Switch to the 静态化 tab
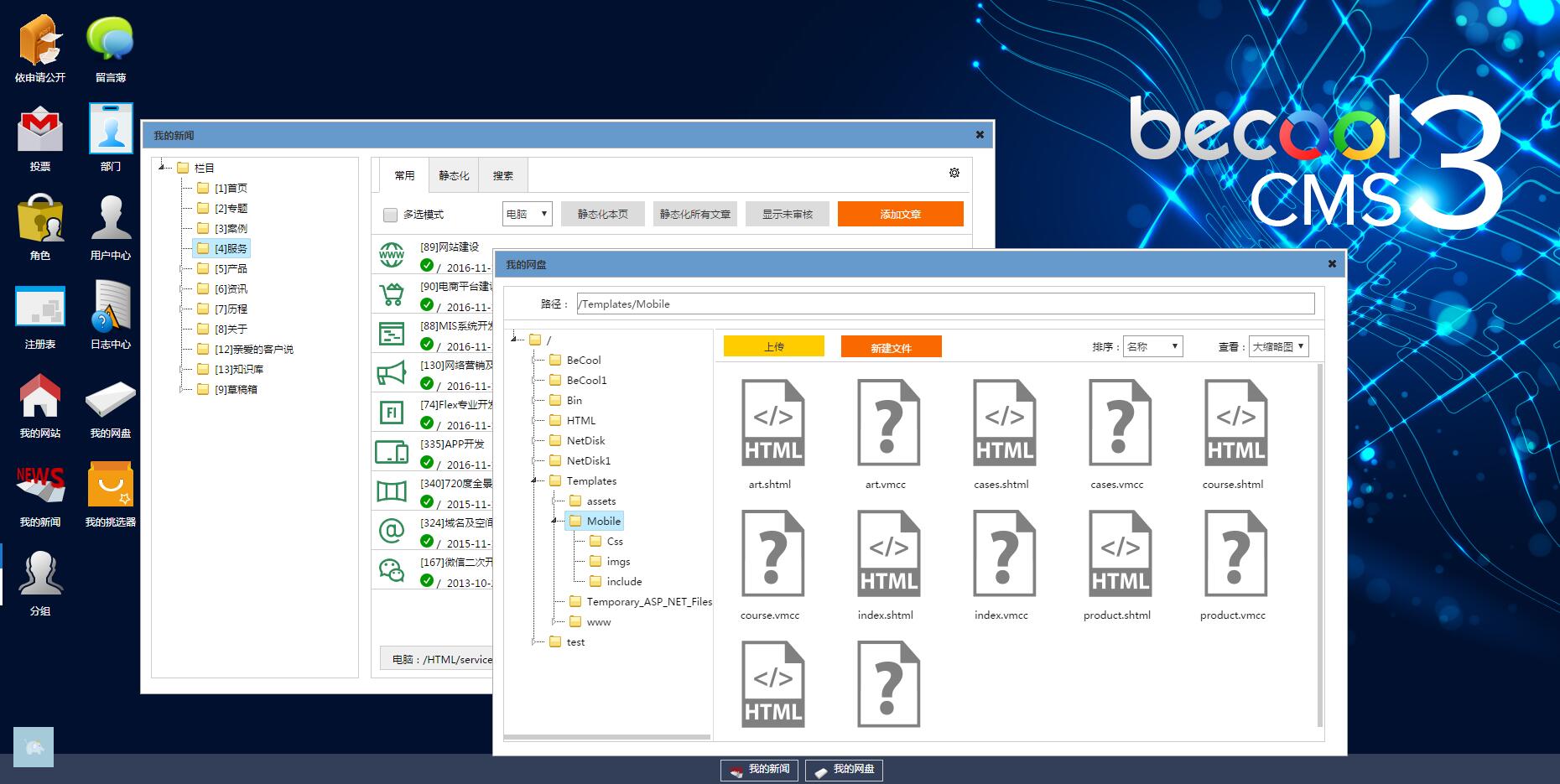Image resolution: width=1560 pixels, height=784 pixels. click(454, 175)
